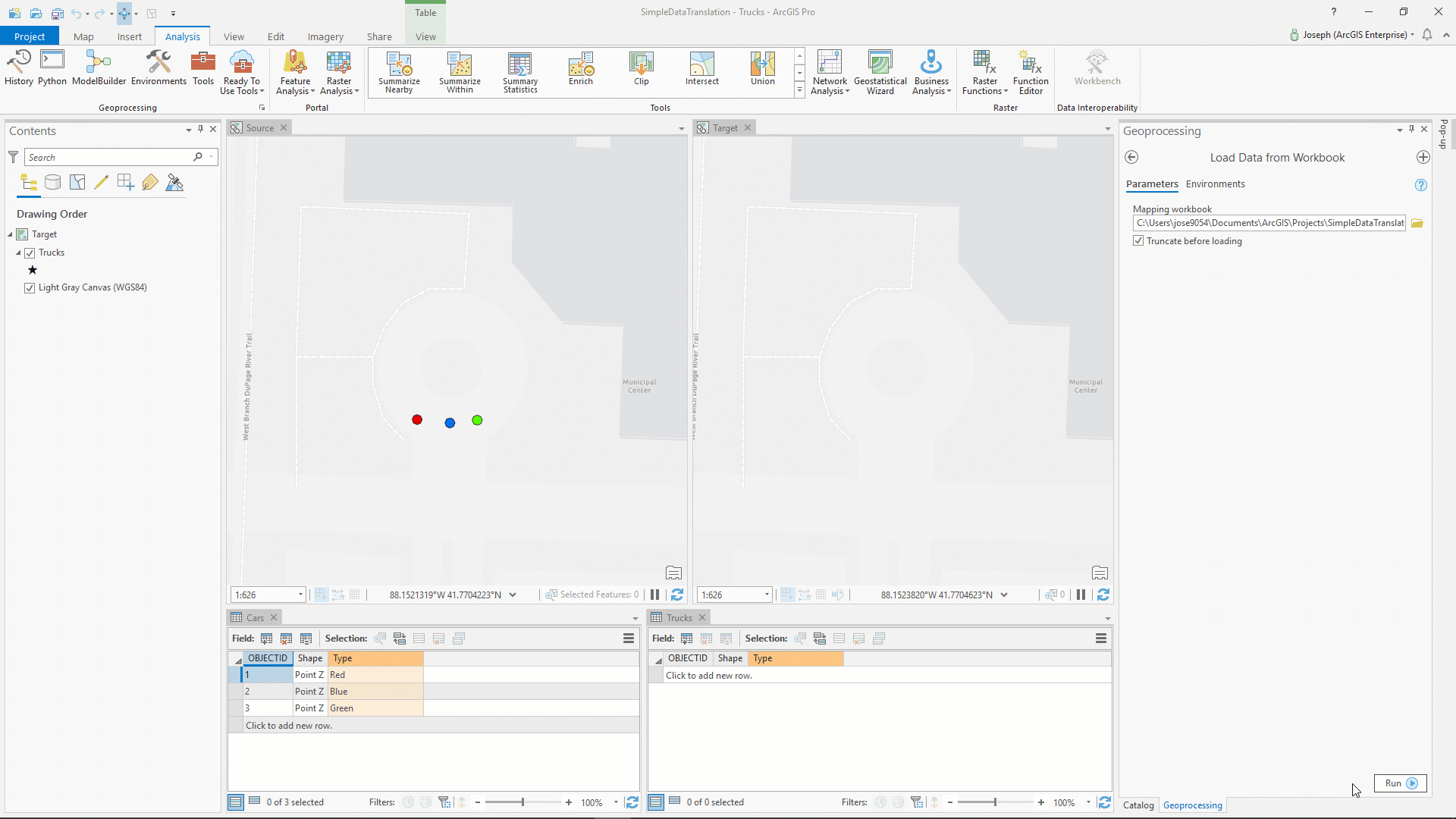Switch to the Imagery ribbon tab
The width and height of the screenshot is (1456, 819).
(325, 36)
